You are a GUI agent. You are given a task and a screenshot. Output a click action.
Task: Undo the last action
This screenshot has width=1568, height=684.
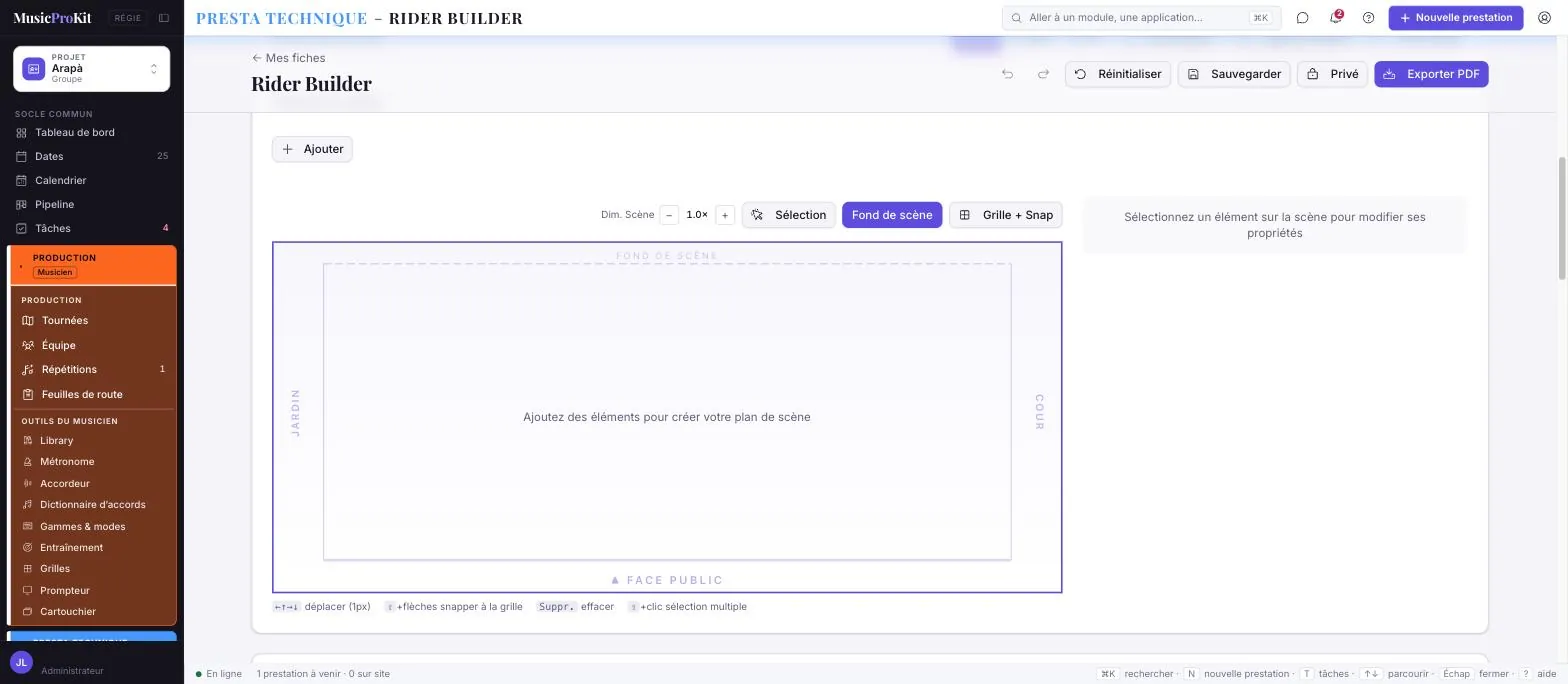(1007, 74)
